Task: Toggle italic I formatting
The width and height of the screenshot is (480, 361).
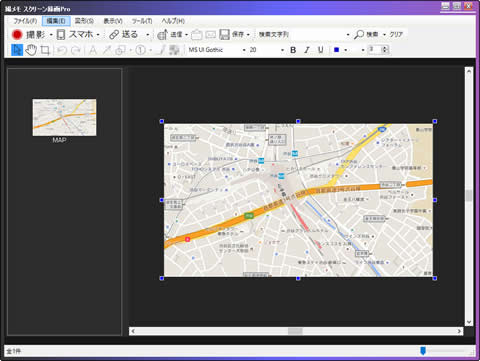Action: coord(307,50)
